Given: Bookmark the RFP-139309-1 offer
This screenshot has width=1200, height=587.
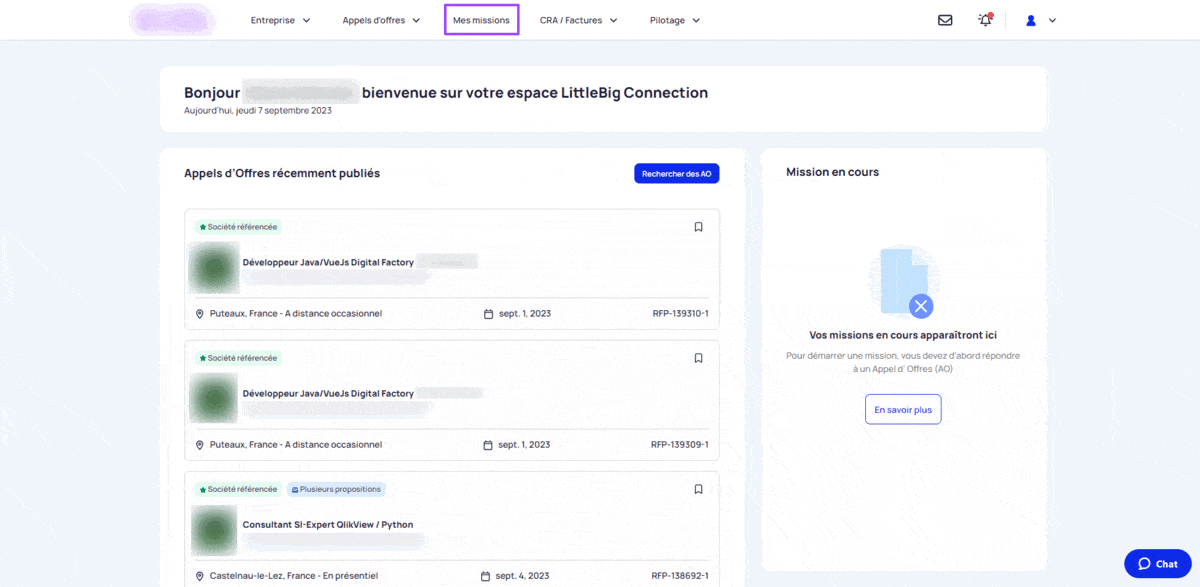Looking at the screenshot, I should (699, 358).
